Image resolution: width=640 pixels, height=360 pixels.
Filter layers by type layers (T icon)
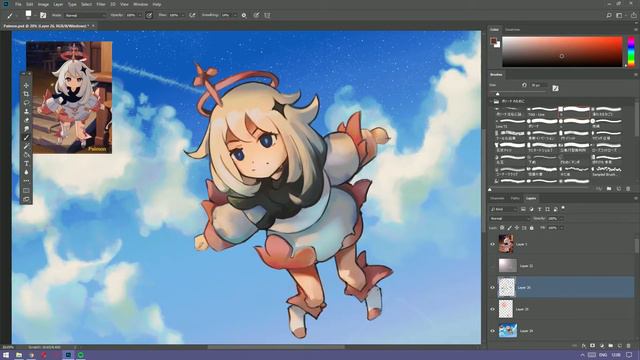[x=540, y=209]
